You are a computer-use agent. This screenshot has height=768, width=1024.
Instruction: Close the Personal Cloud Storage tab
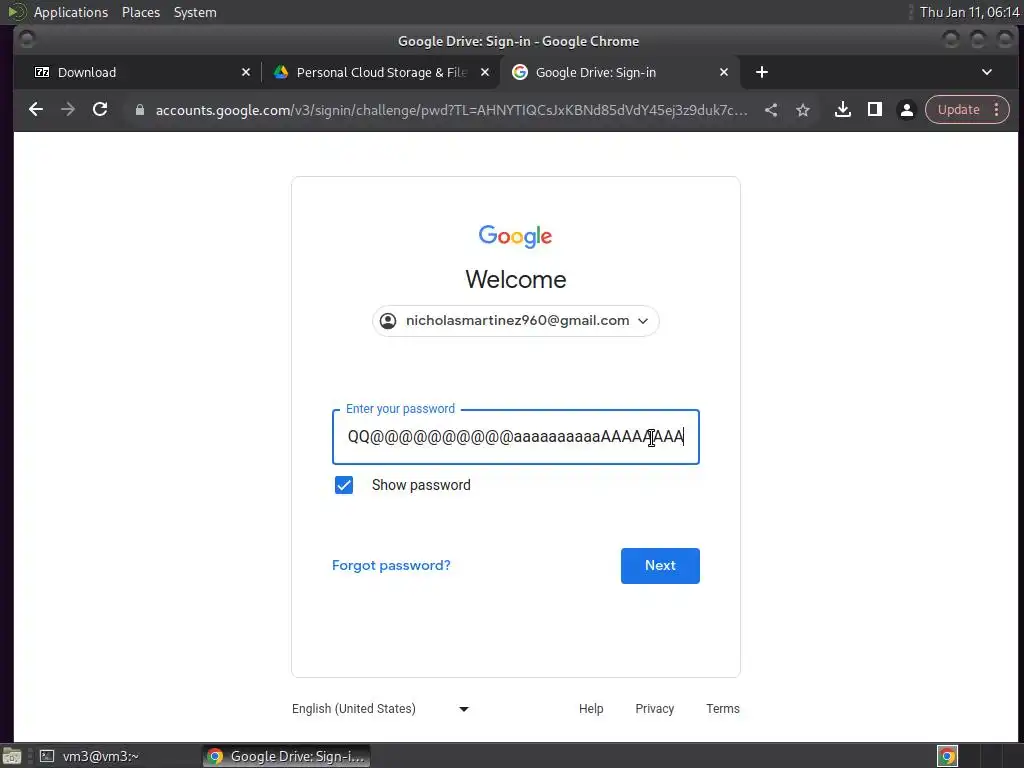(485, 72)
